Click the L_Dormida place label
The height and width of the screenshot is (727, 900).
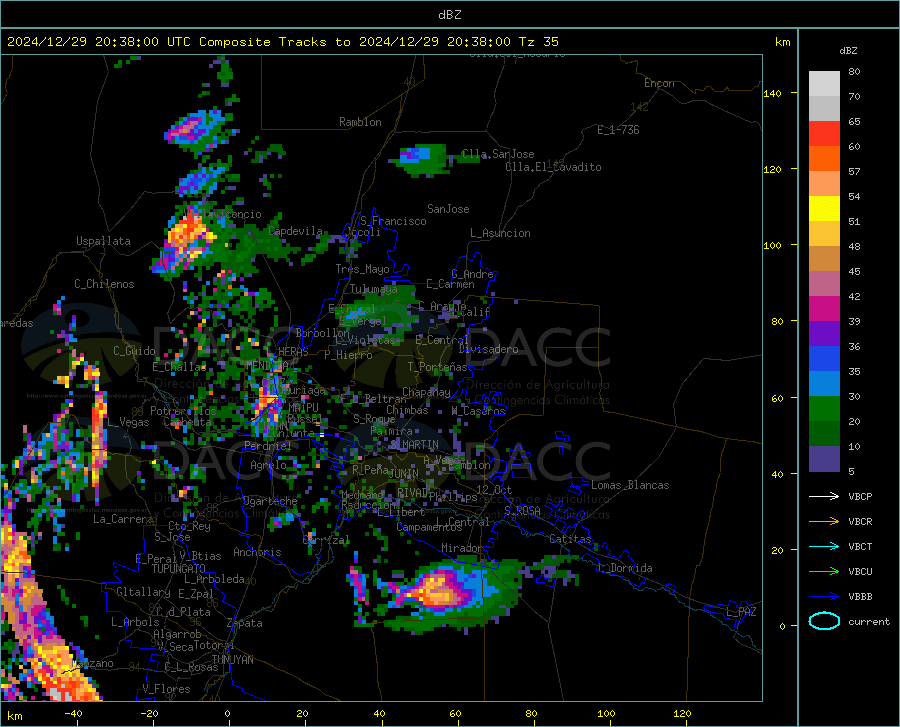pyautogui.click(x=625, y=568)
